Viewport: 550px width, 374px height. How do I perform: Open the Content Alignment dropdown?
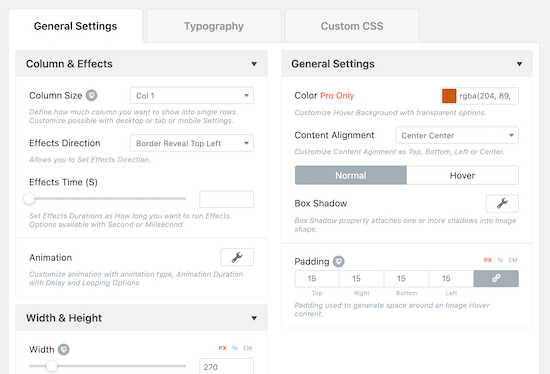[x=457, y=135]
